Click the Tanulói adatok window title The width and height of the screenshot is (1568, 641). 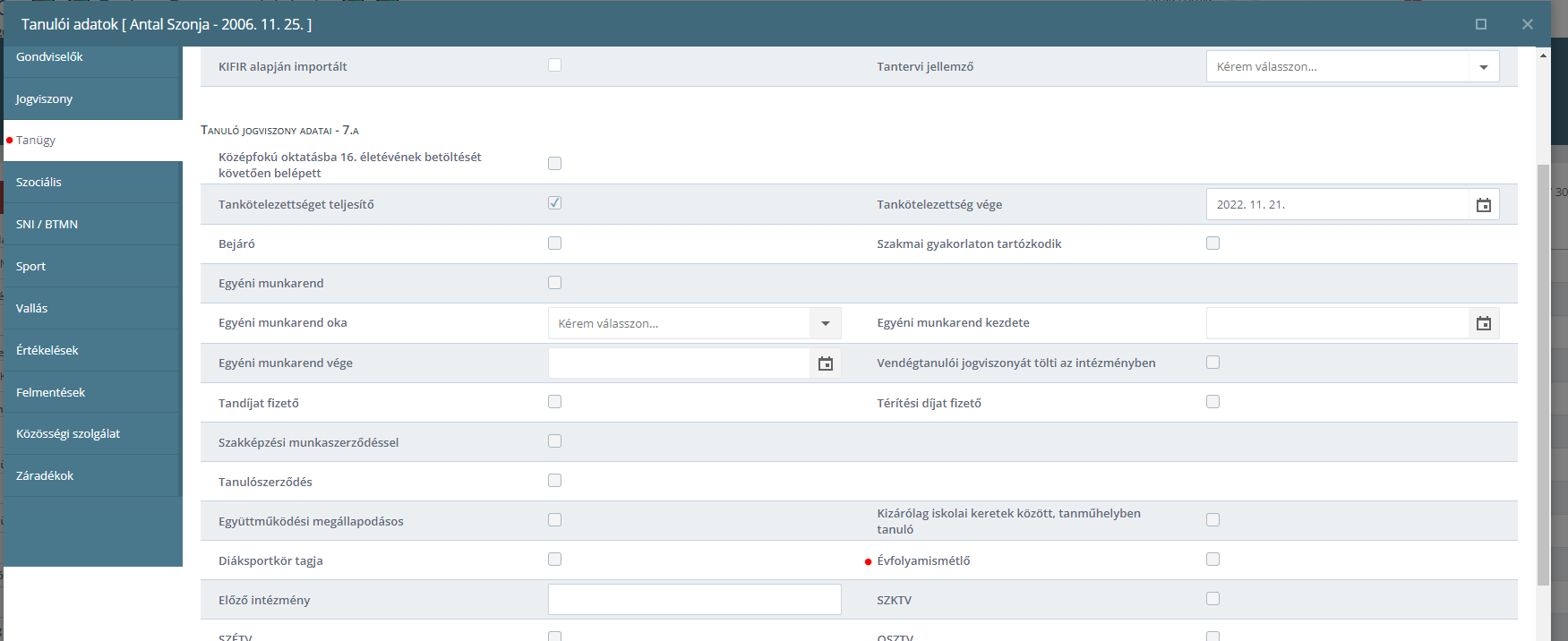(167, 24)
